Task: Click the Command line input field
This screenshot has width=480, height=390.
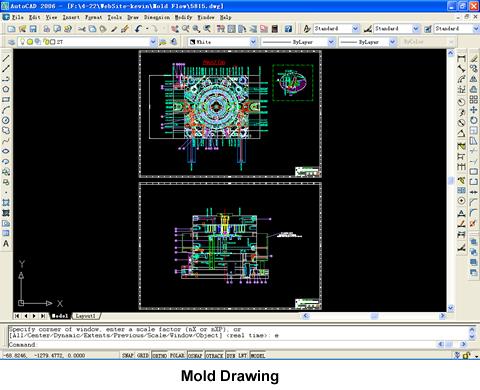Action: point(220,344)
